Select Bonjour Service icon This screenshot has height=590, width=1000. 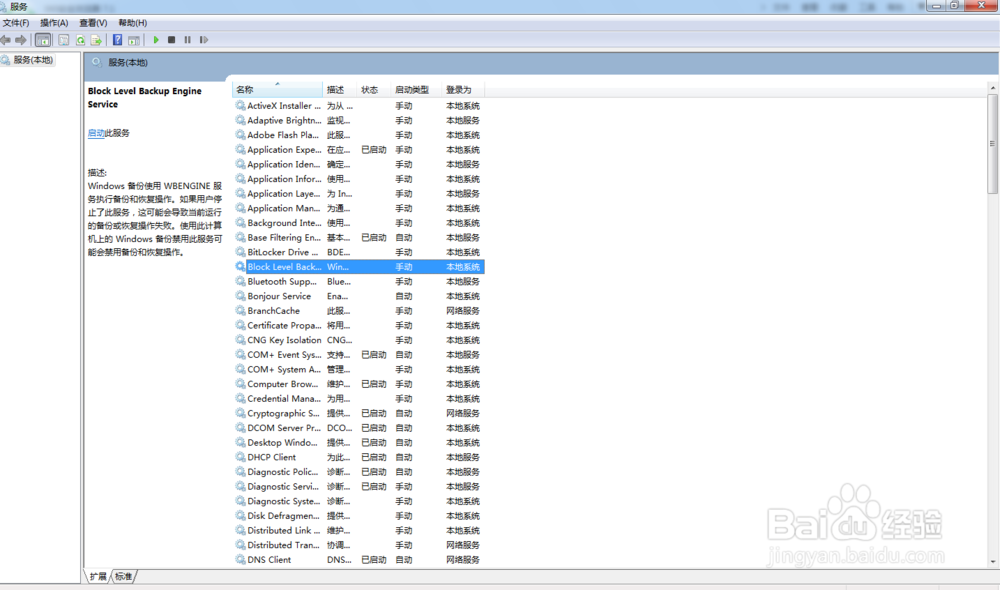click(240, 296)
